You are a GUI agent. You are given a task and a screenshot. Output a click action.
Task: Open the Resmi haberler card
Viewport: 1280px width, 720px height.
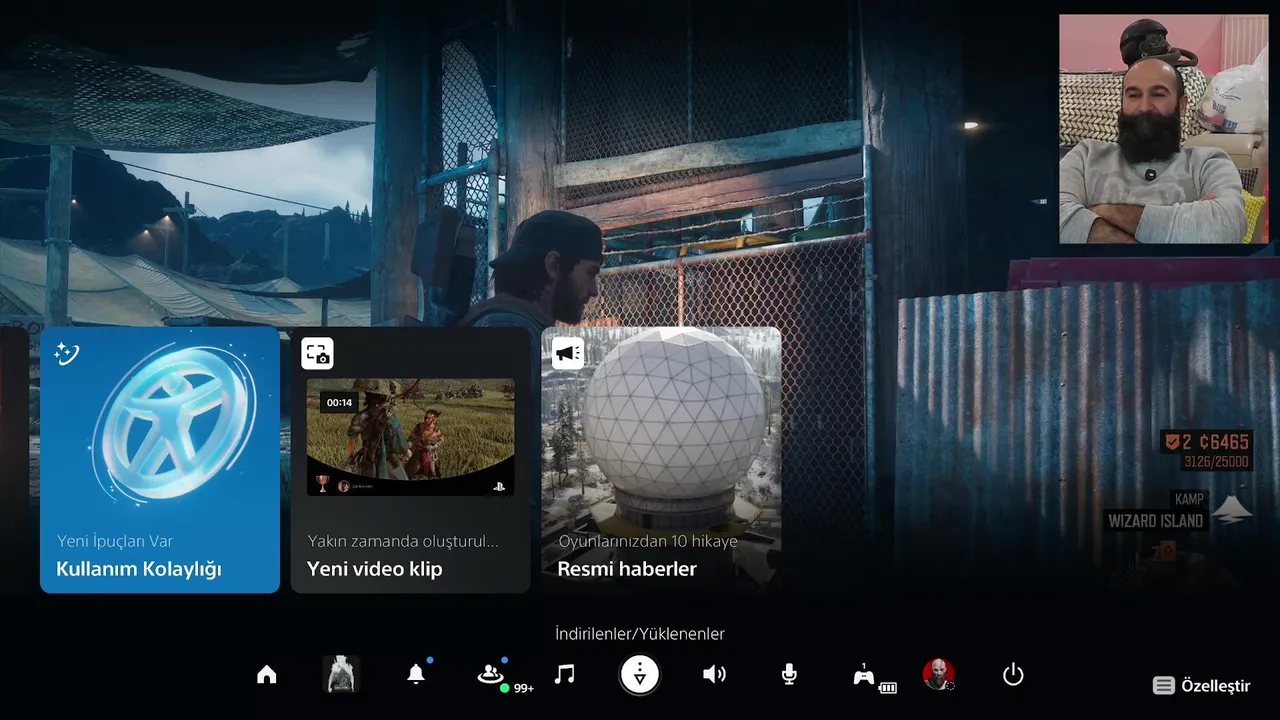[x=661, y=460]
